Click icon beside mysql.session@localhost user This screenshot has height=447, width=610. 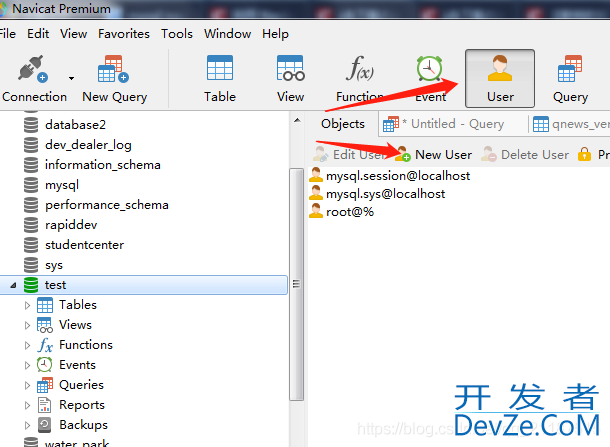pyautogui.click(x=316, y=175)
